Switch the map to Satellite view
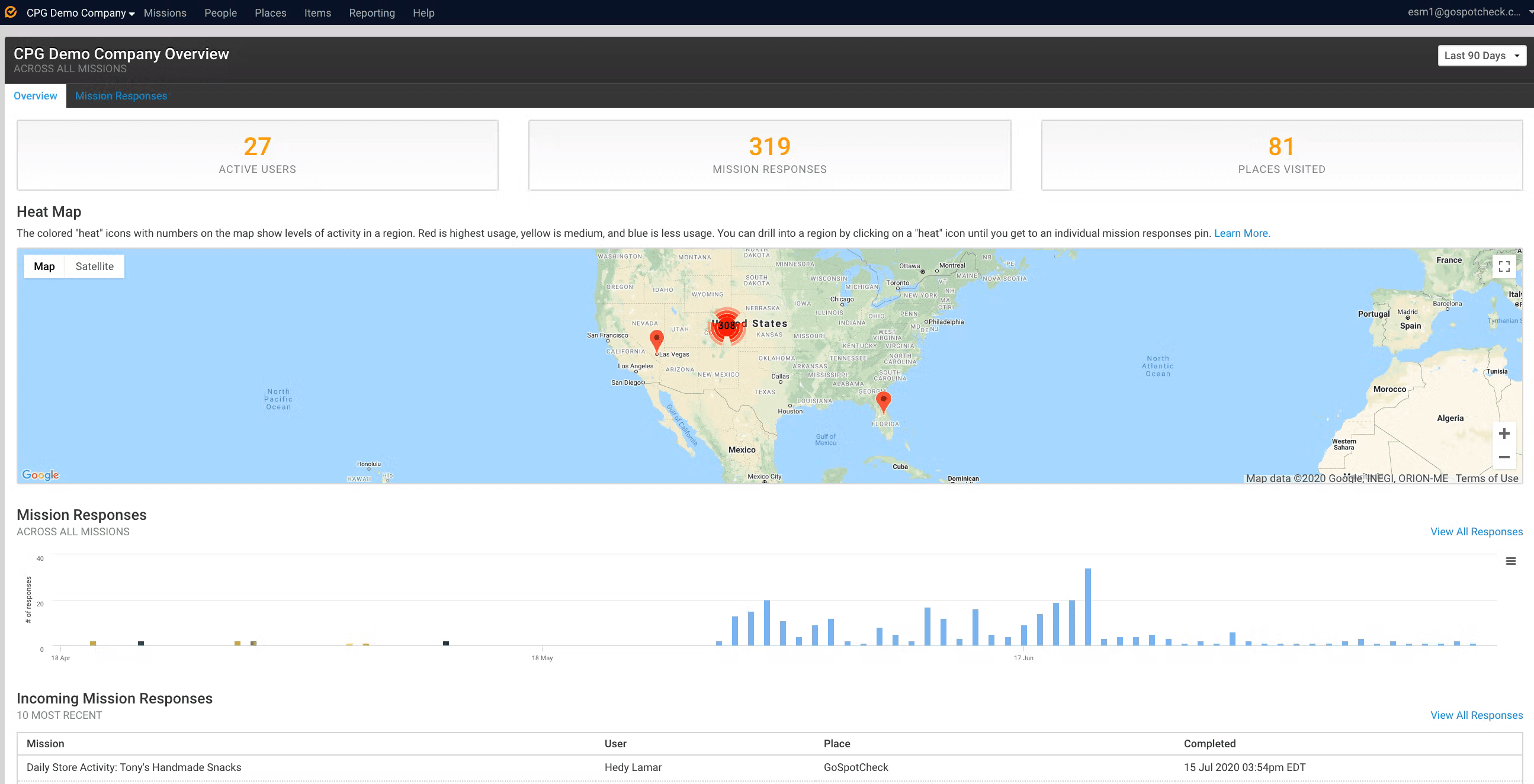This screenshot has width=1534, height=784. 94,266
